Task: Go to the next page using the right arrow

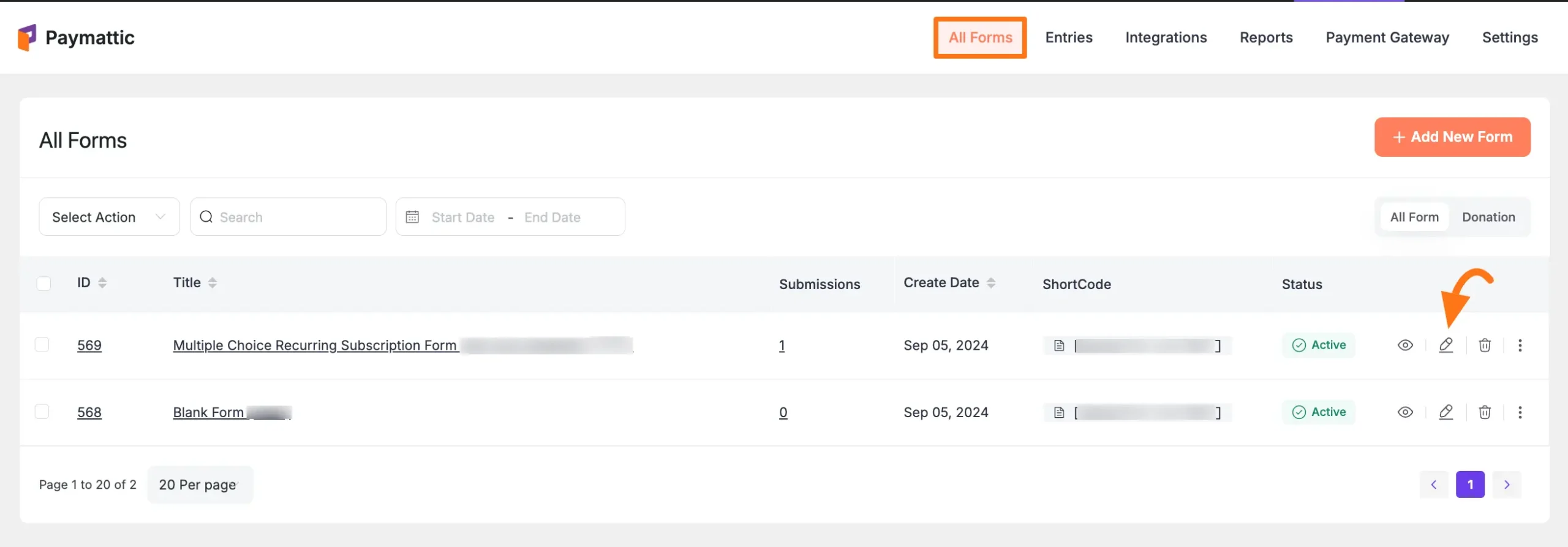Action: pos(1507,485)
